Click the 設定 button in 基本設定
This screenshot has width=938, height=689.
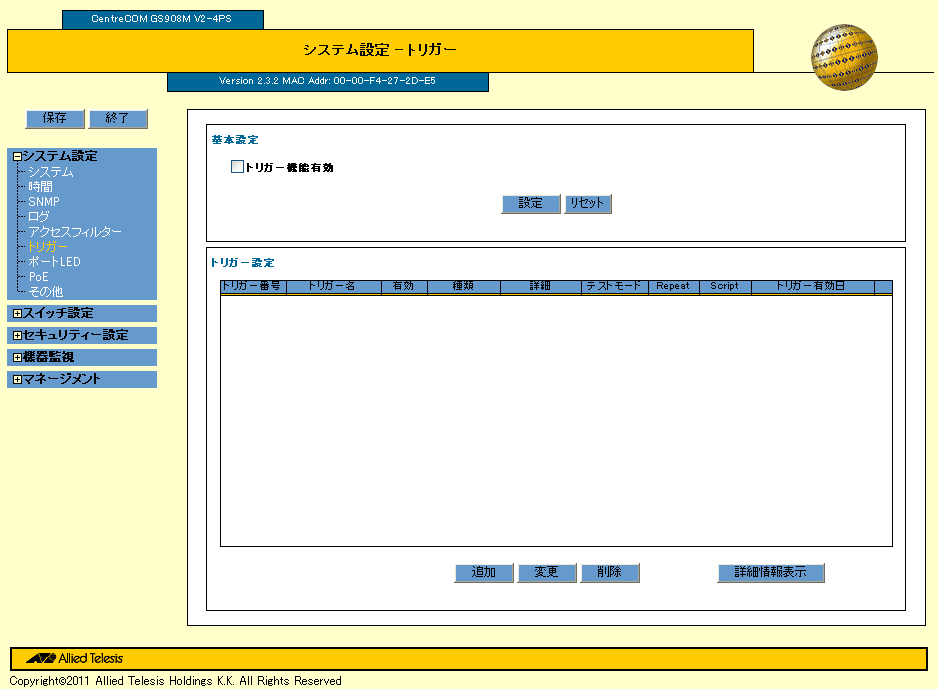click(x=530, y=203)
